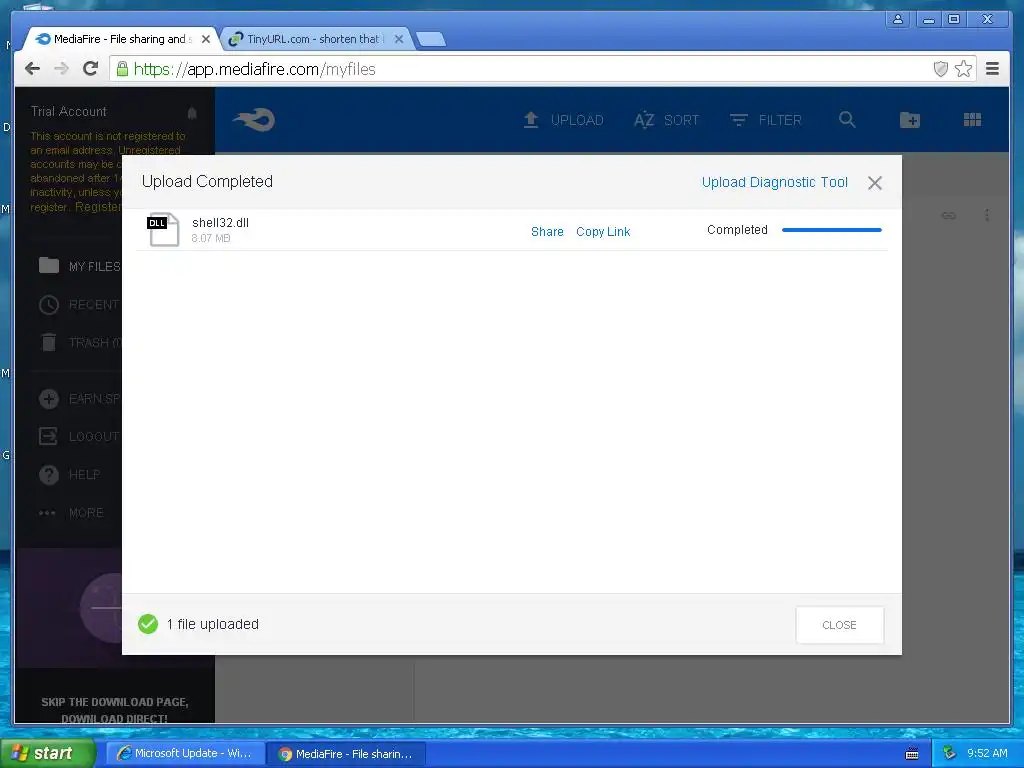Viewport: 1024px width, 768px height.
Task: Click the shield icon in address bar
Action: [x=940, y=69]
